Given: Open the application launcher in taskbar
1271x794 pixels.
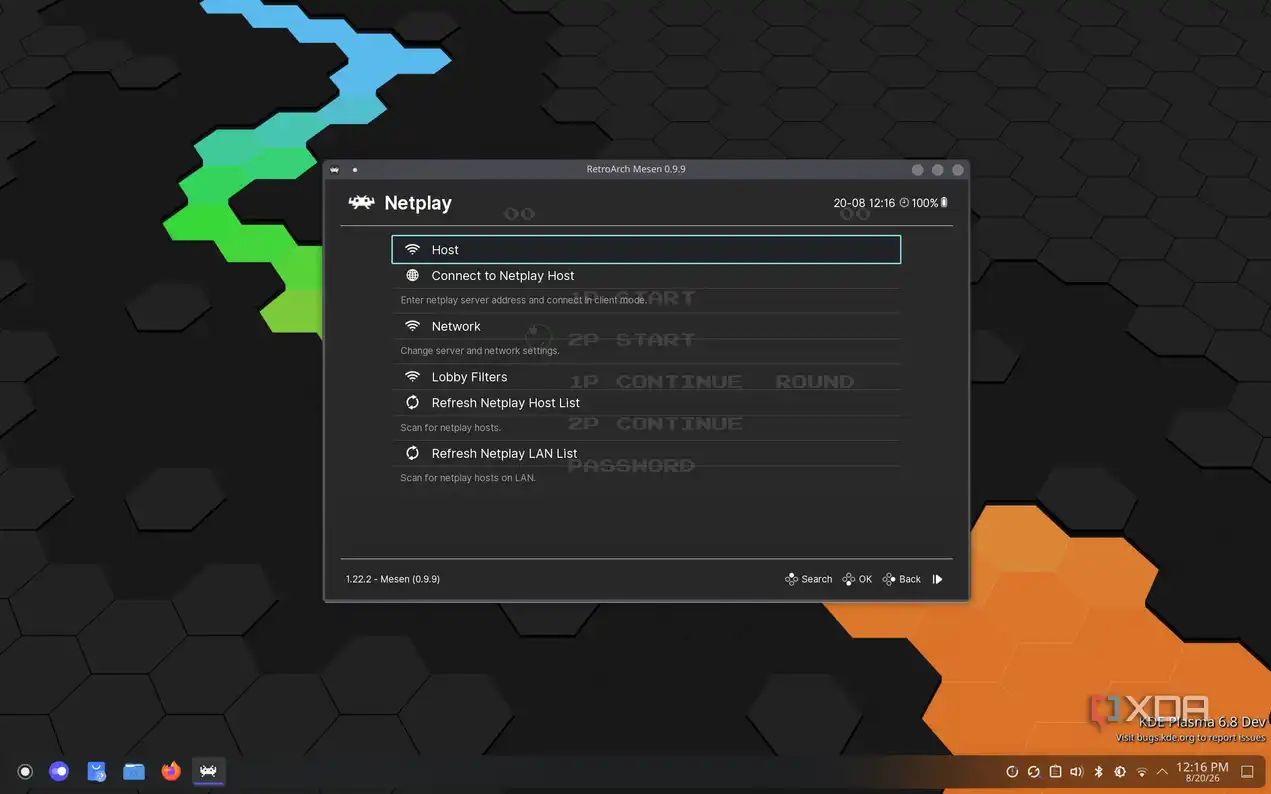Looking at the screenshot, I should coord(26,771).
